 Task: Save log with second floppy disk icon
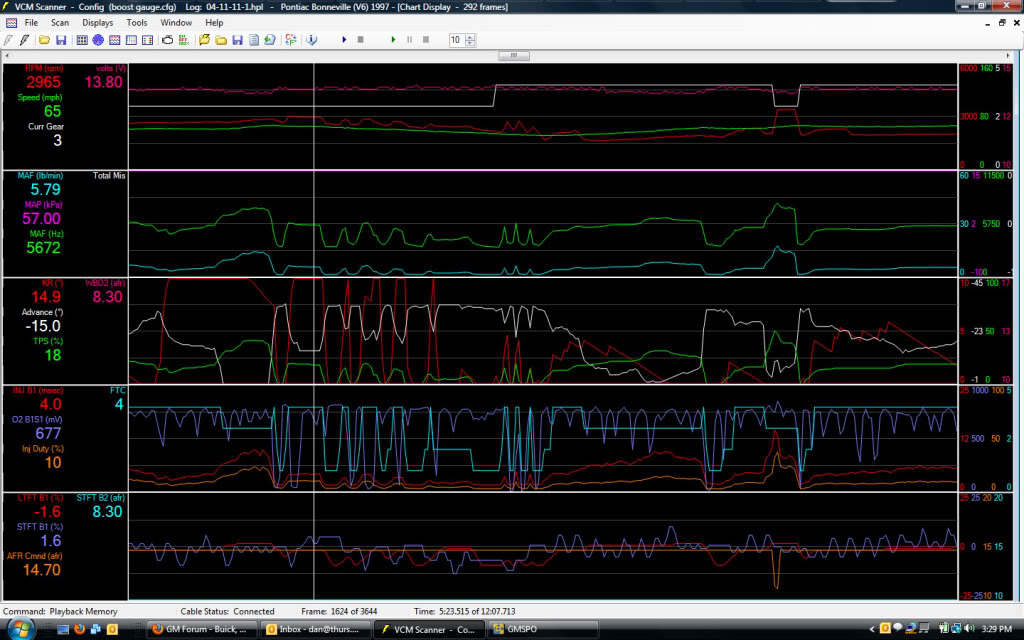click(x=237, y=40)
